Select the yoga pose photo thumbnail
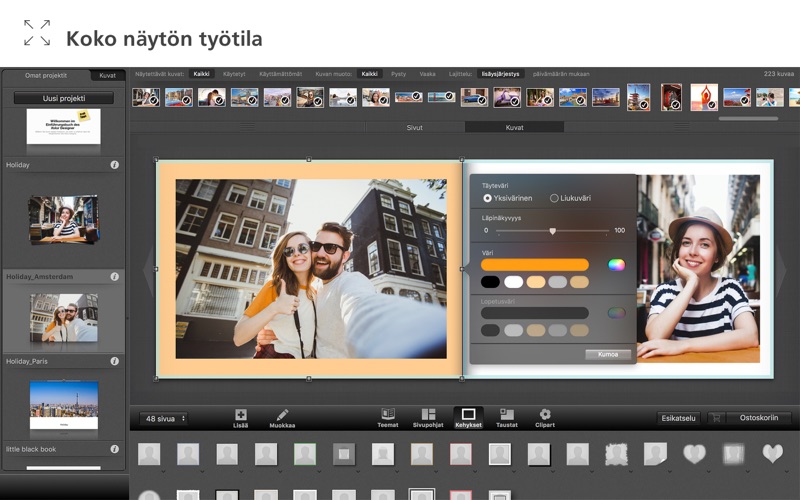This screenshot has width=800, height=500. point(704,97)
